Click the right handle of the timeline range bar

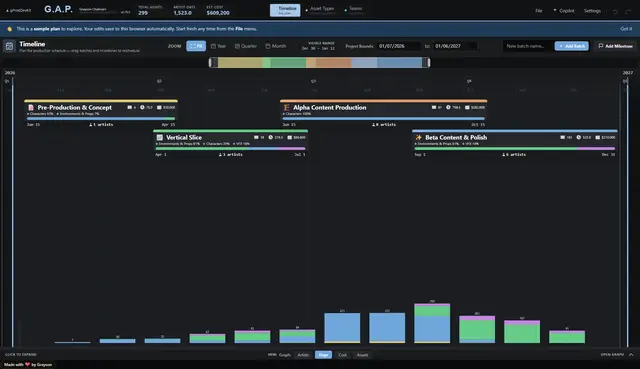(428, 62)
